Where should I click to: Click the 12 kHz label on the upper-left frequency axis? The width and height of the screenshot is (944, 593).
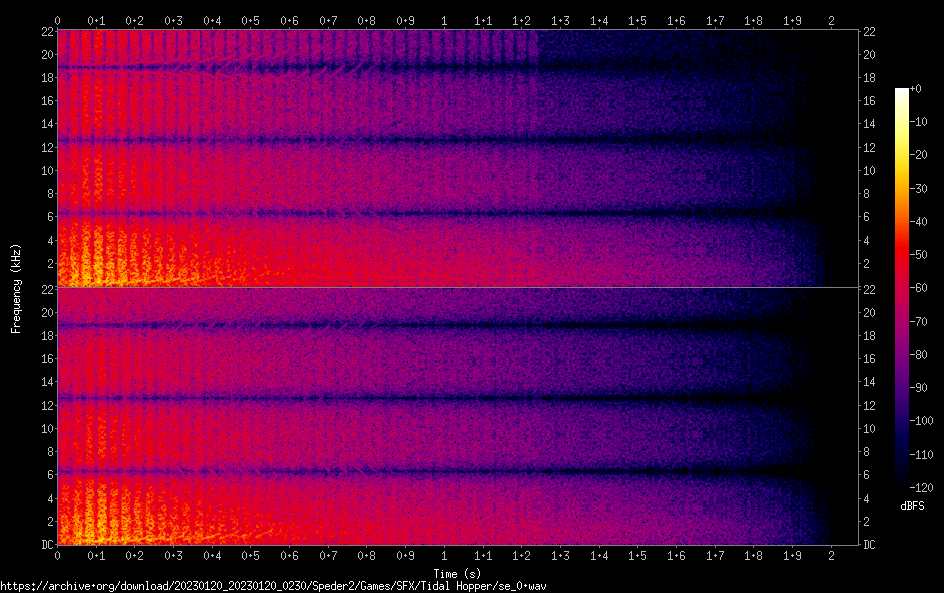(x=45, y=147)
